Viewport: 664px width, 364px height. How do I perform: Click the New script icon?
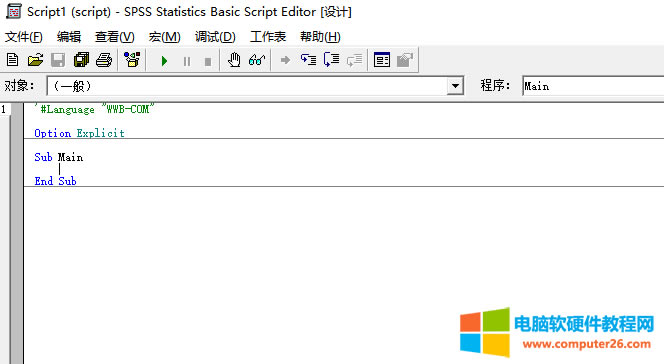click(13, 60)
